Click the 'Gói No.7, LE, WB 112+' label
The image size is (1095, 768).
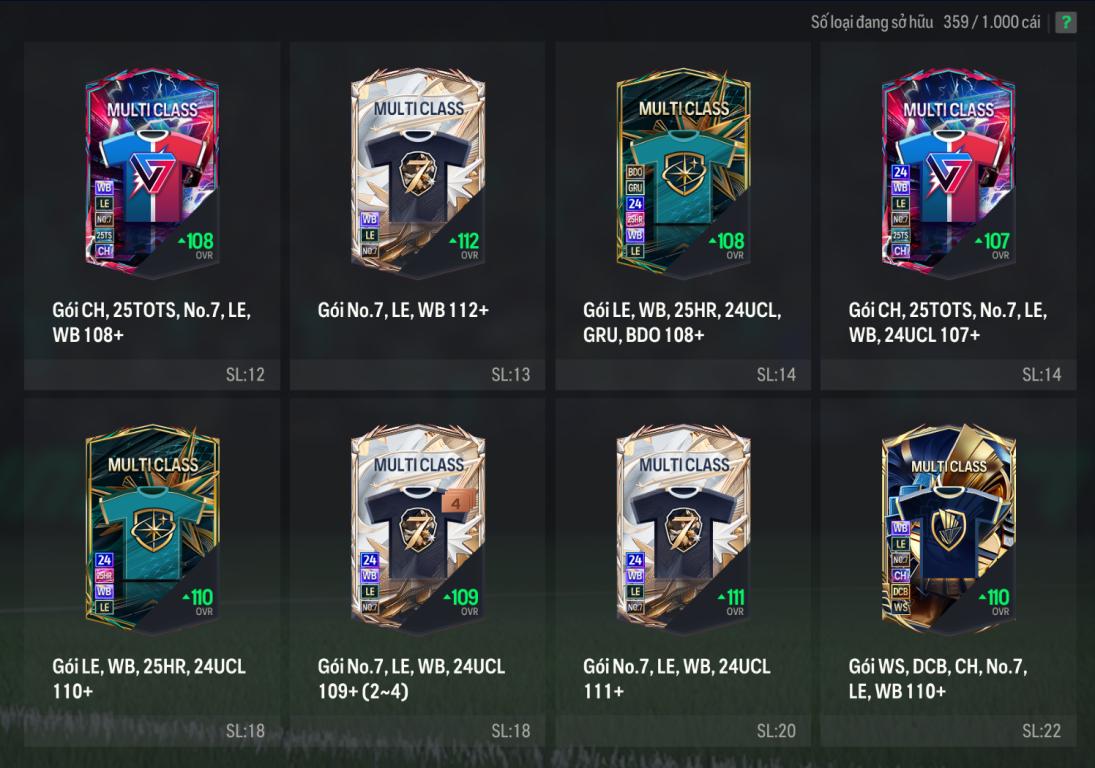pos(403,310)
